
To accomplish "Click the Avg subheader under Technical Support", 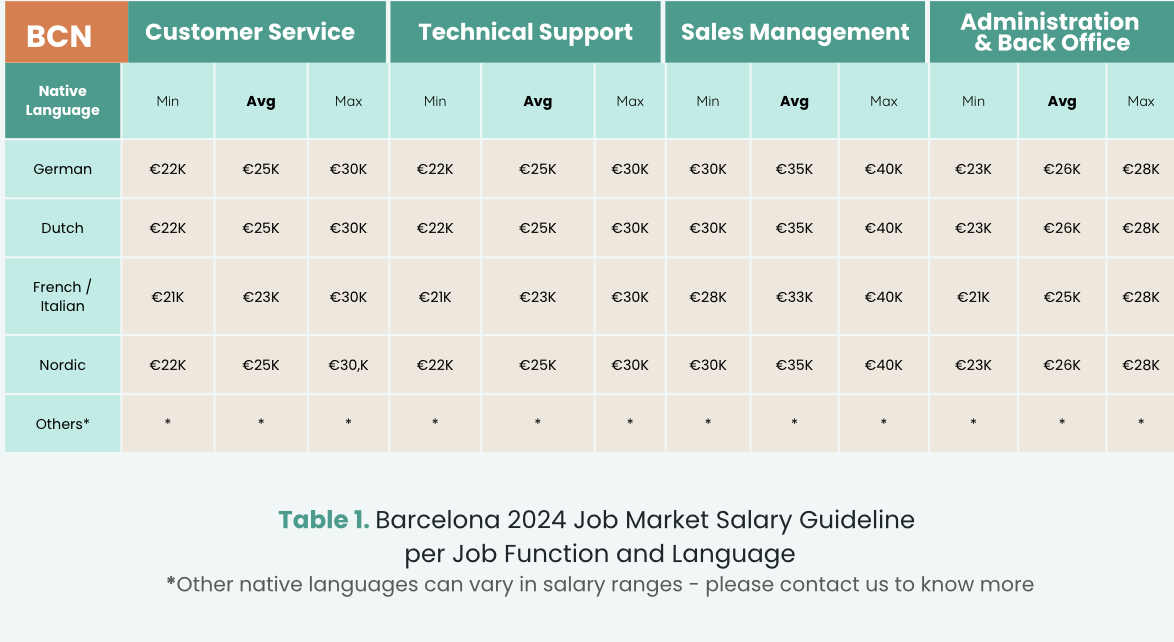I will (538, 101).
